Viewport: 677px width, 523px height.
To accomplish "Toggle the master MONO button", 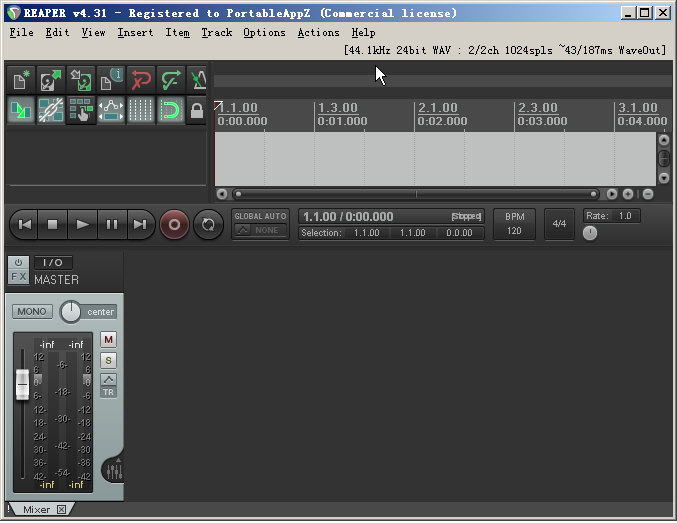I will 32,312.
